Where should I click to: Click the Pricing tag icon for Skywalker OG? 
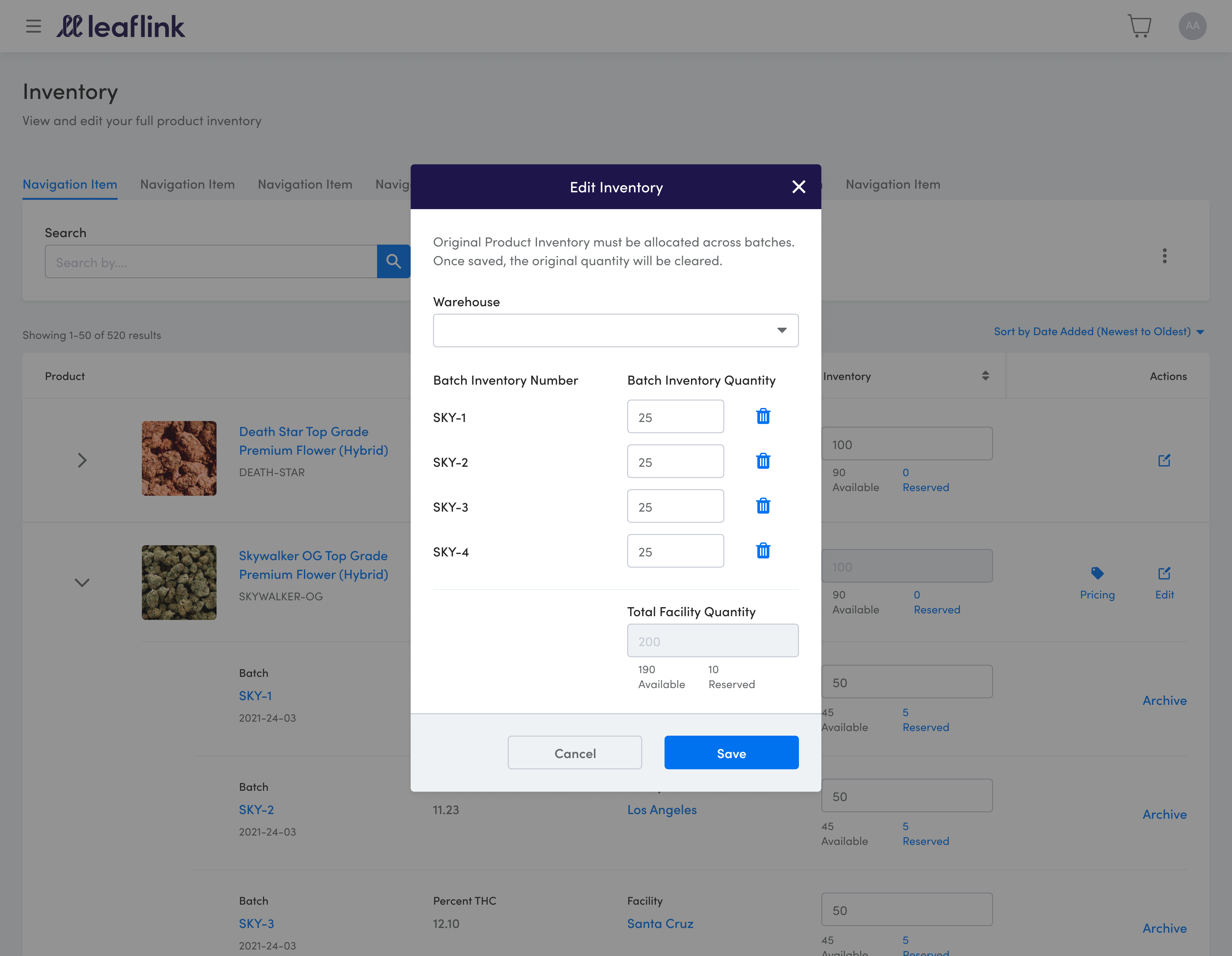(1097, 573)
